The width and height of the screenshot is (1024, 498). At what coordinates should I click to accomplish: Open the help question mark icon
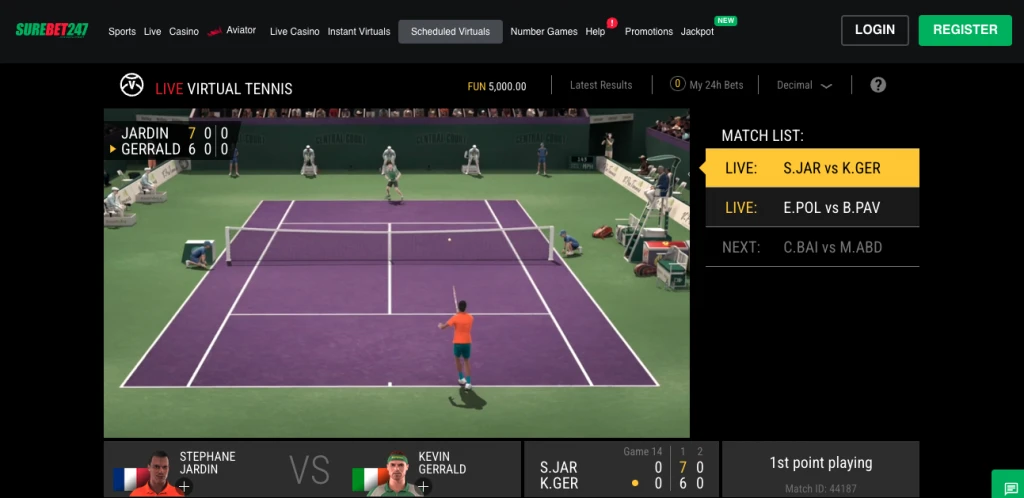(x=878, y=85)
